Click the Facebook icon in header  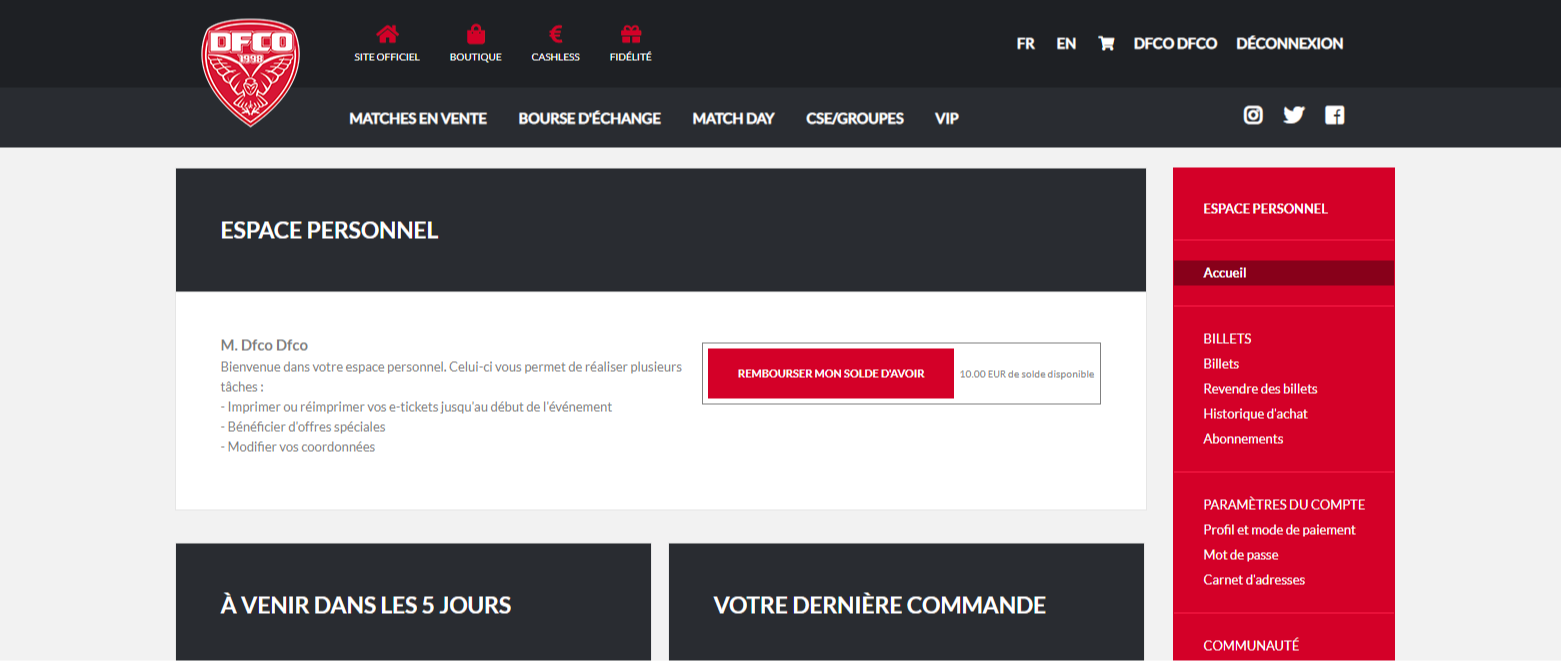(x=1335, y=115)
